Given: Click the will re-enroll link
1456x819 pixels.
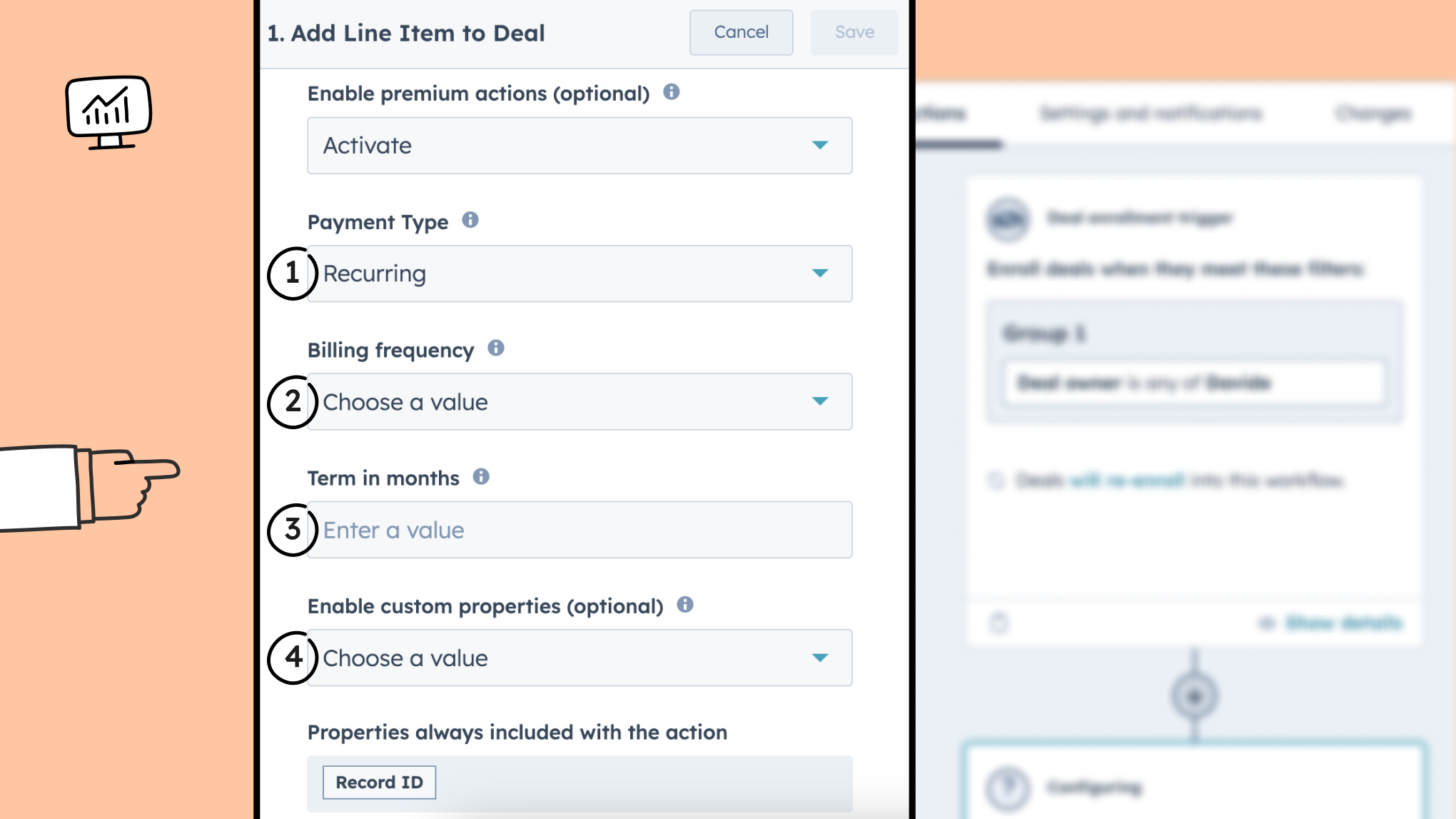Looking at the screenshot, I should coord(1127,481).
